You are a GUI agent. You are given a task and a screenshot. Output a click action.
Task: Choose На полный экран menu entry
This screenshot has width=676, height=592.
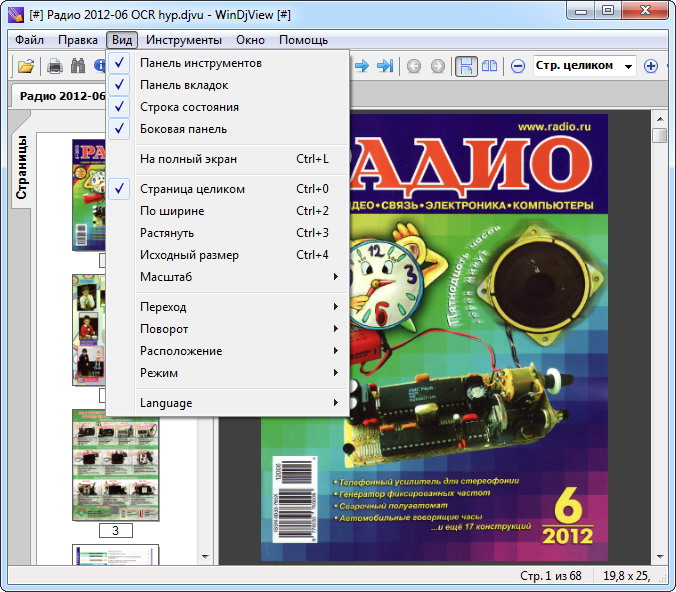(228, 159)
